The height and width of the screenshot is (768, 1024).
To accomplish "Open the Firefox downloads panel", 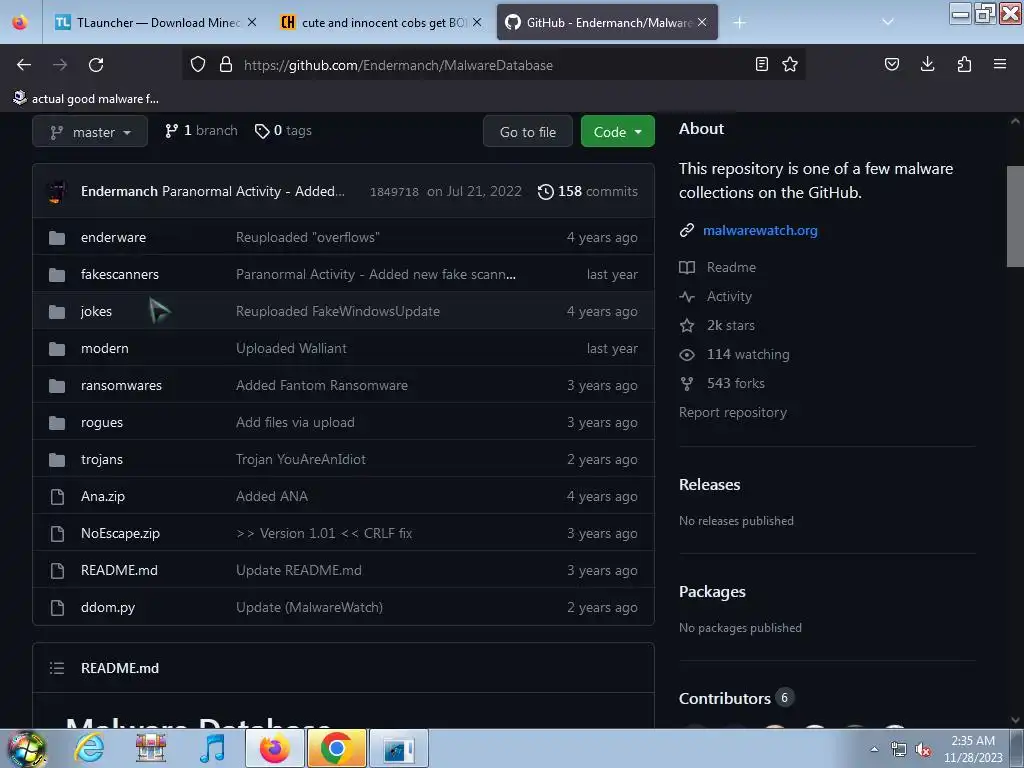I will tap(927, 64).
